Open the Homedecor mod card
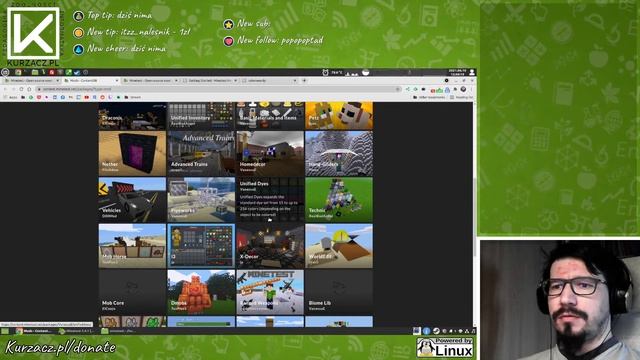The image size is (640, 360). pyautogui.click(x=270, y=153)
